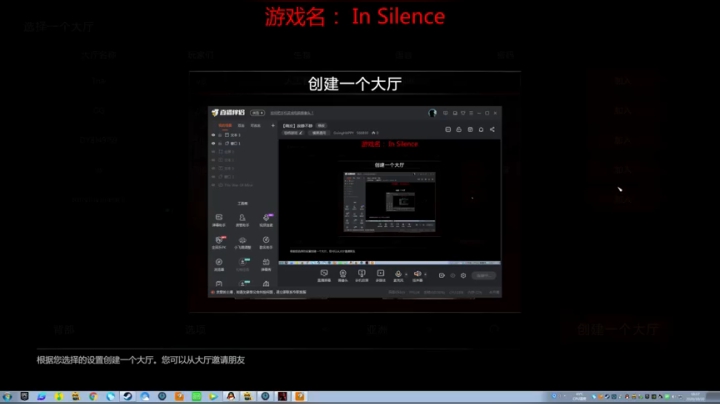Toggle visibility eye of source '窗口 1'
Viewport: 720px width, 404px height.
click(x=213, y=144)
